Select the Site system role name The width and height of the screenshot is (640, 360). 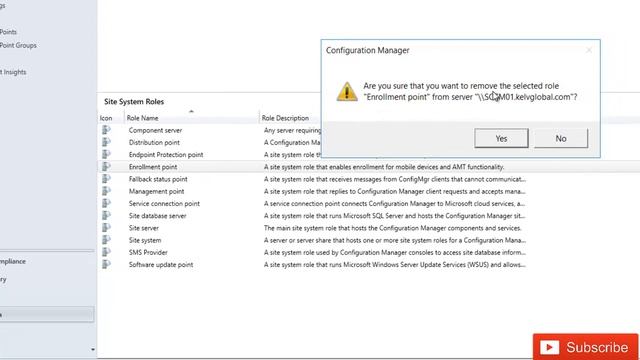click(x=145, y=240)
